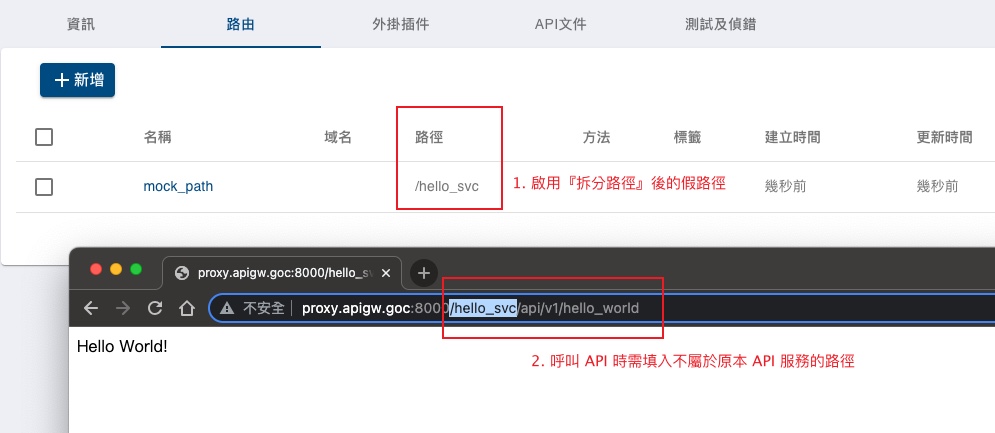Click the red close window button
This screenshot has height=433, width=995.
pos(96,269)
